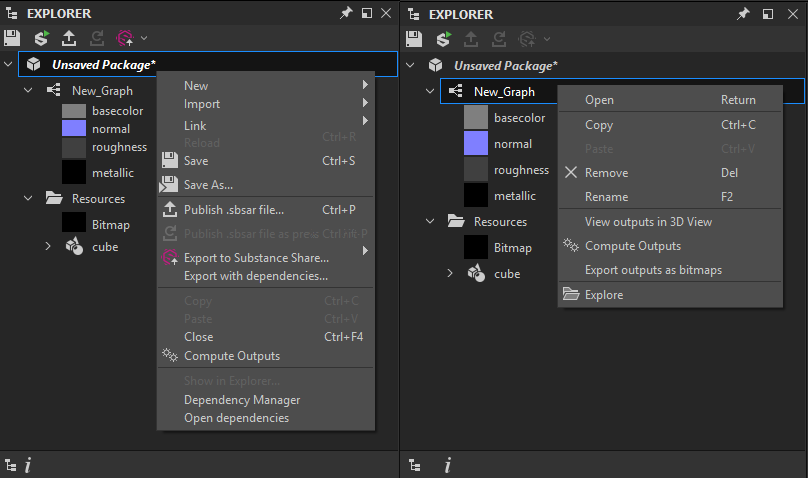Click the Substance Share icon in left toolbar
The height and width of the screenshot is (478, 808).
(126, 38)
